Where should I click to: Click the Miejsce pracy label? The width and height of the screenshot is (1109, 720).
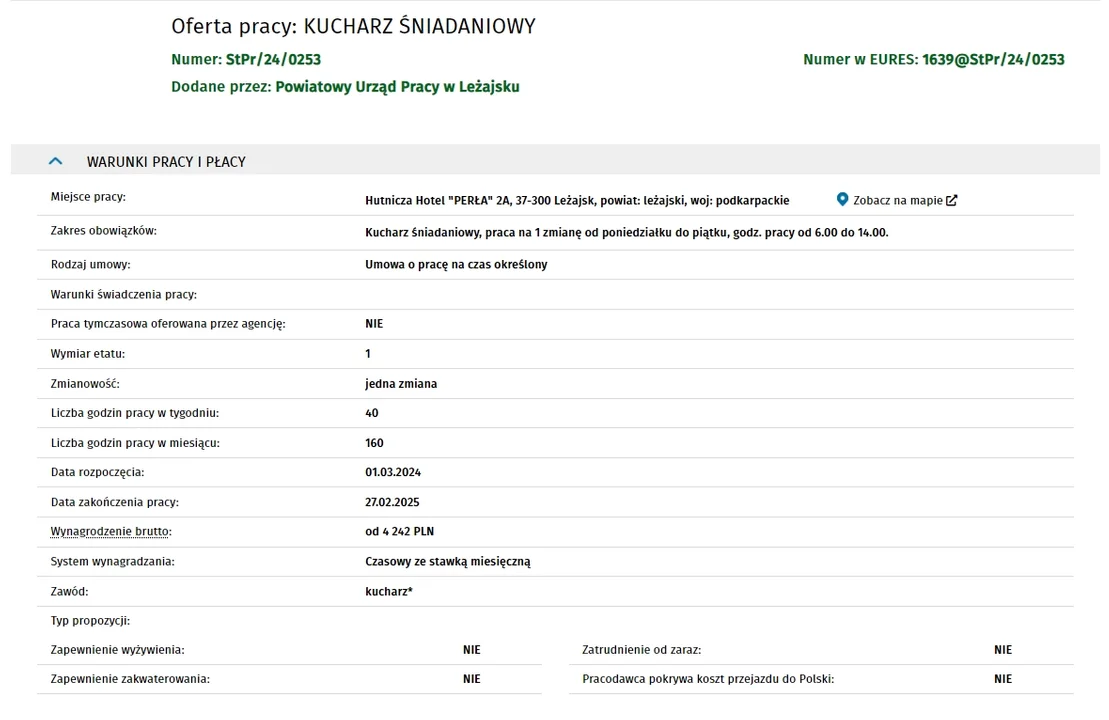pos(88,197)
